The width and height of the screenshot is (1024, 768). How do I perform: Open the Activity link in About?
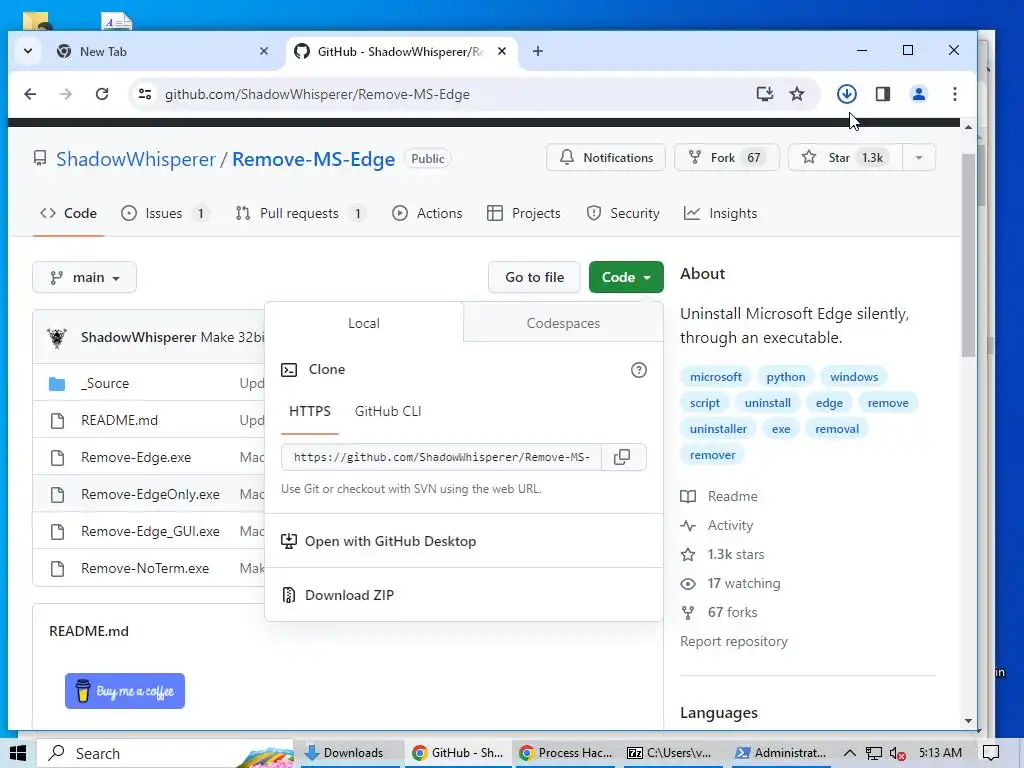(x=716, y=526)
